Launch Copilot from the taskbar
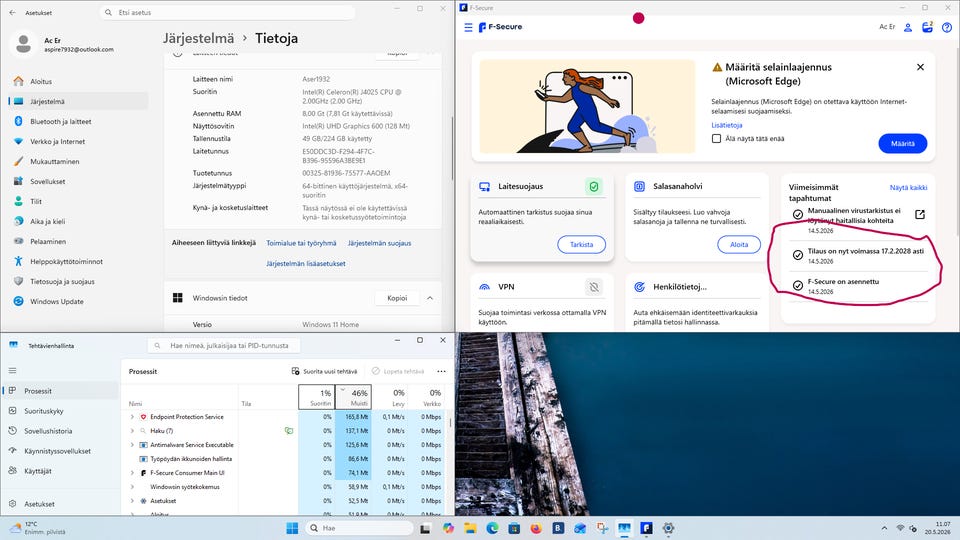The height and width of the screenshot is (540, 960). click(x=448, y=528)
